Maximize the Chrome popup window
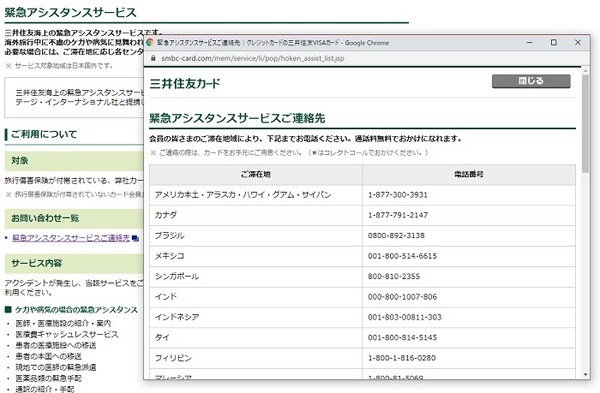Viewport: 600px width, 393px height. [x=553, y=42]
